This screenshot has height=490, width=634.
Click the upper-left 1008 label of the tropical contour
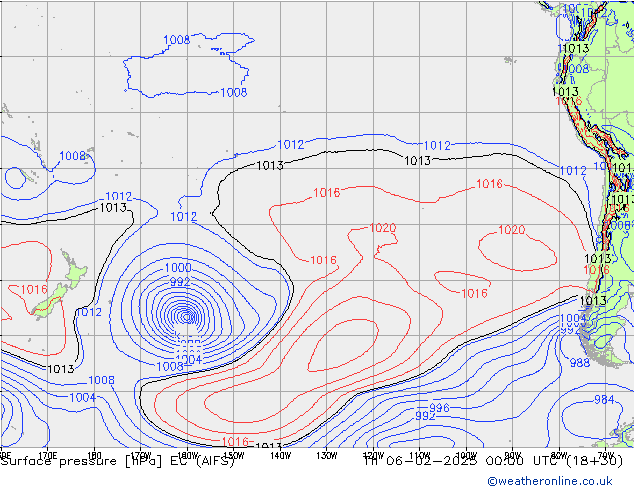(x=177, y=40)
